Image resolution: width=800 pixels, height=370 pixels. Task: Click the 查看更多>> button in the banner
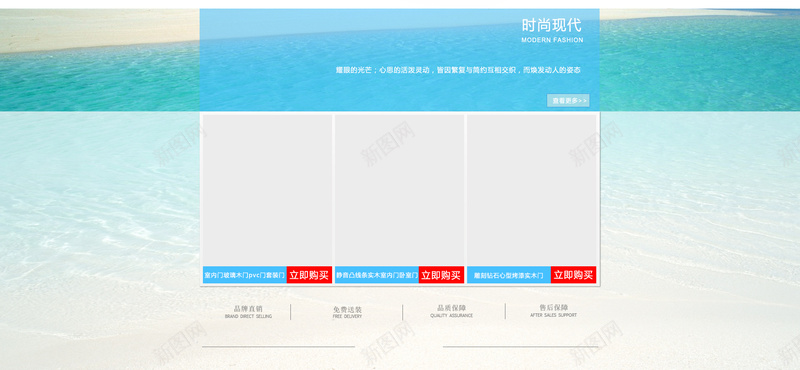[x=568, y=101]
